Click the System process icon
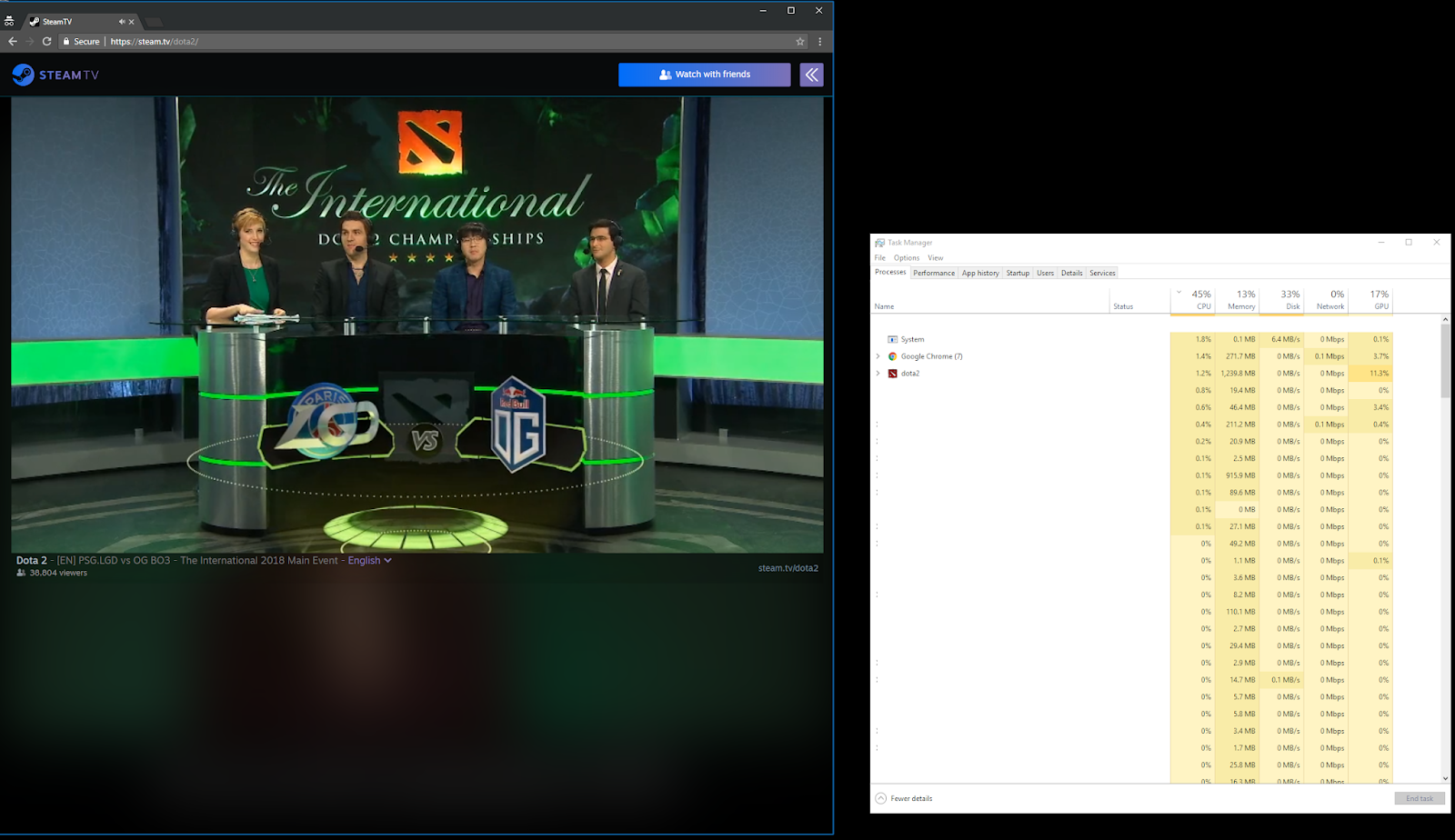The width and height of the screenshot is (1455, 840). [x=892, y=339]
